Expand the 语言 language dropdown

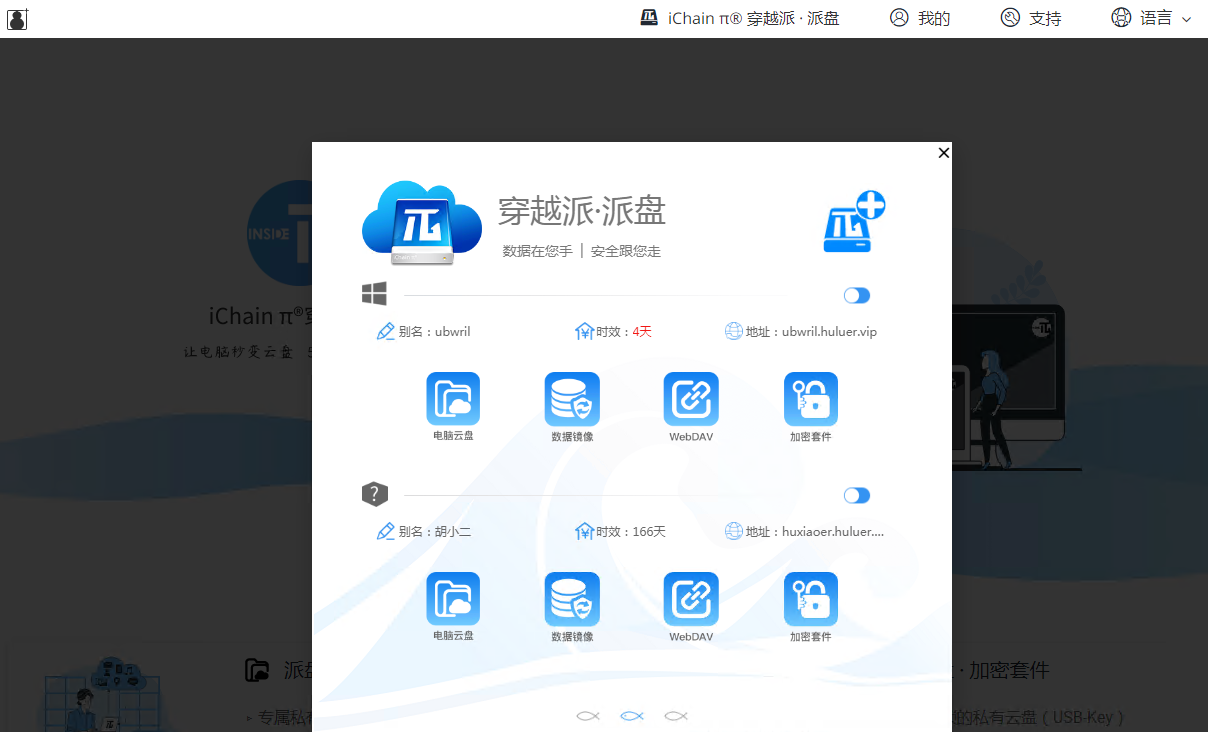pyautogui.click(x=1151, y=18)
